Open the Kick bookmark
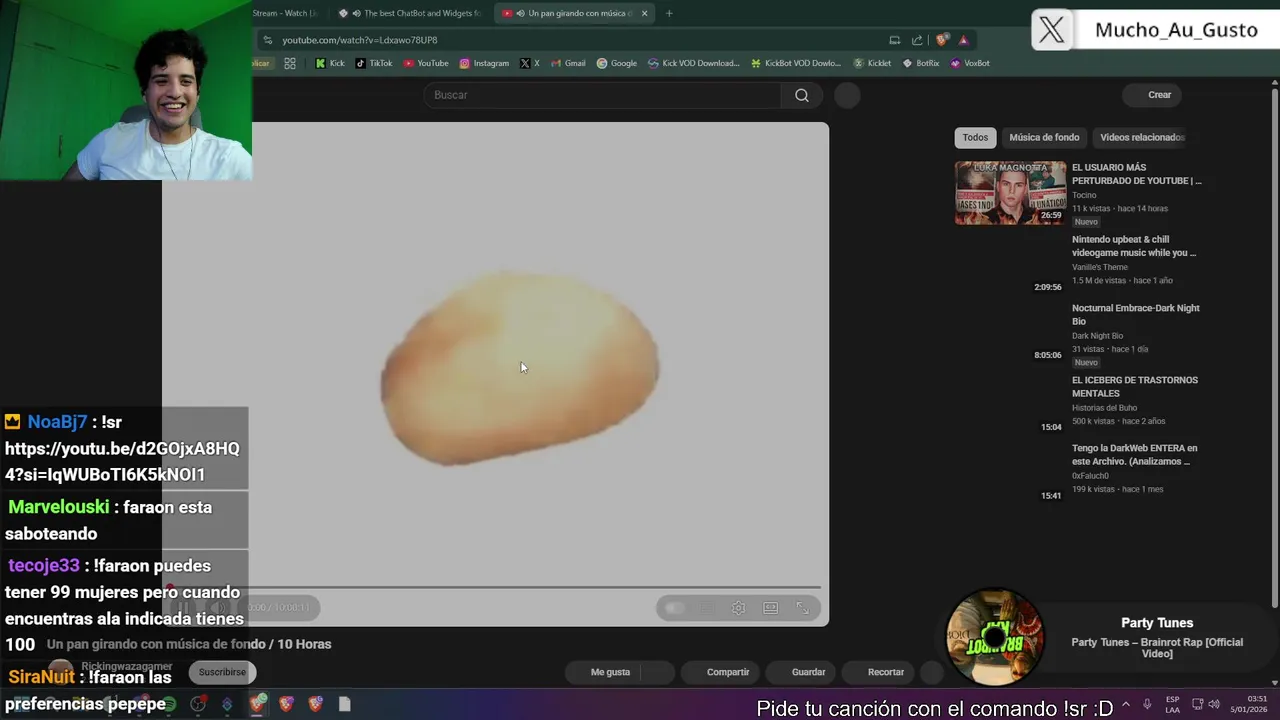The height and width of the screenshot is (720, 1280). click(x=330, y=63)
